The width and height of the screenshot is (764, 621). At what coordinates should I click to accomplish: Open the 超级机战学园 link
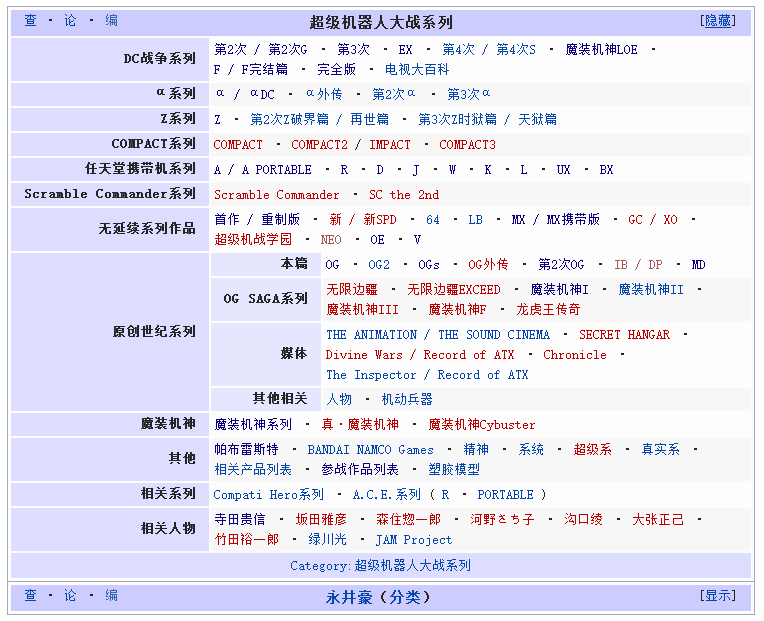(253, 240)
